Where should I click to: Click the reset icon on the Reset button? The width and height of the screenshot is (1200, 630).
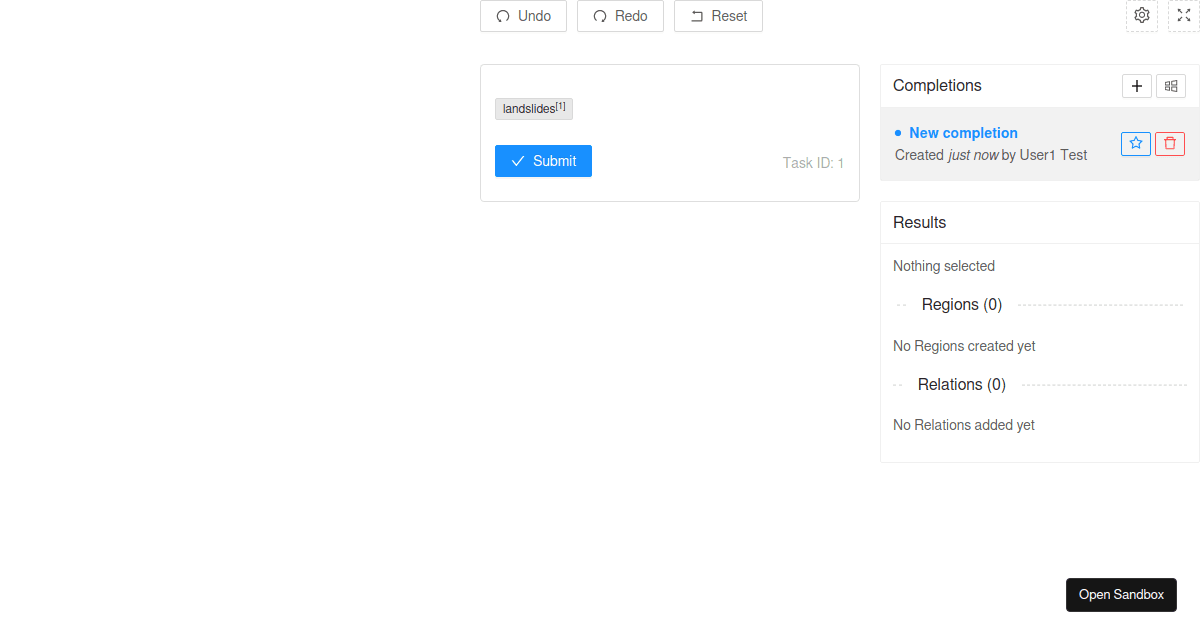tap(696, 16)
